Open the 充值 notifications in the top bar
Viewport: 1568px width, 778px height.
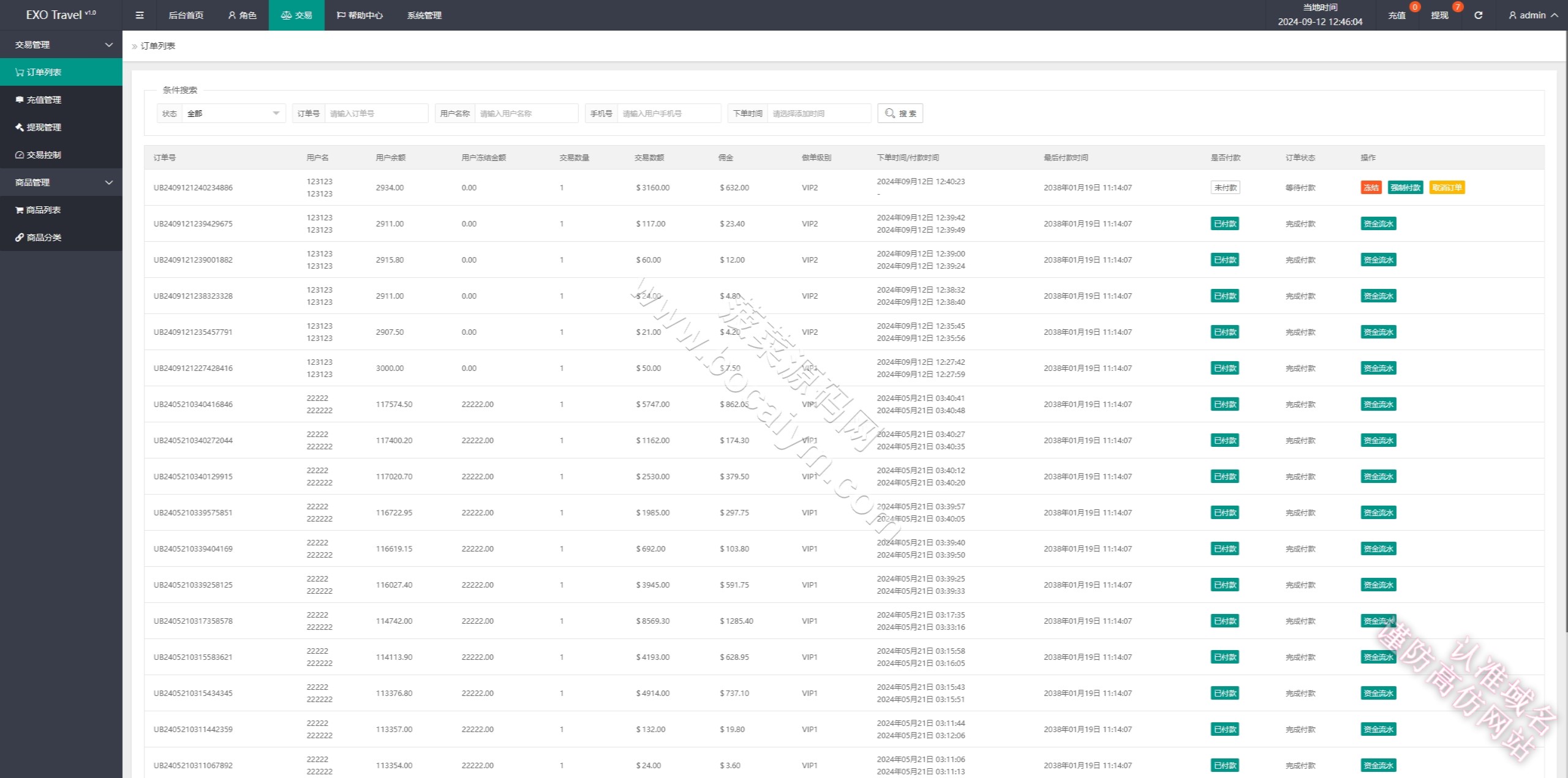point(1396,15)
